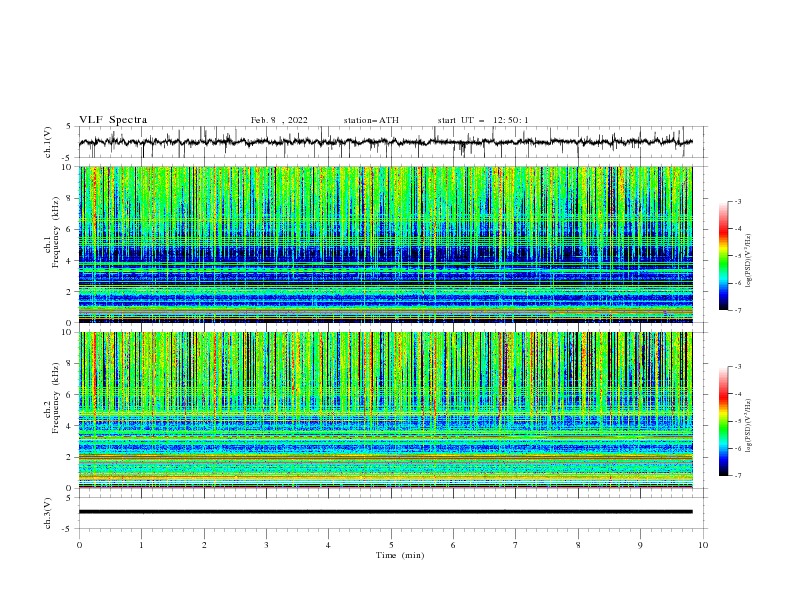Image resolution: width=792 pixels, height=612 pixels.
Task: Click the ch.3 flat black trace
Action: point(385,512)
